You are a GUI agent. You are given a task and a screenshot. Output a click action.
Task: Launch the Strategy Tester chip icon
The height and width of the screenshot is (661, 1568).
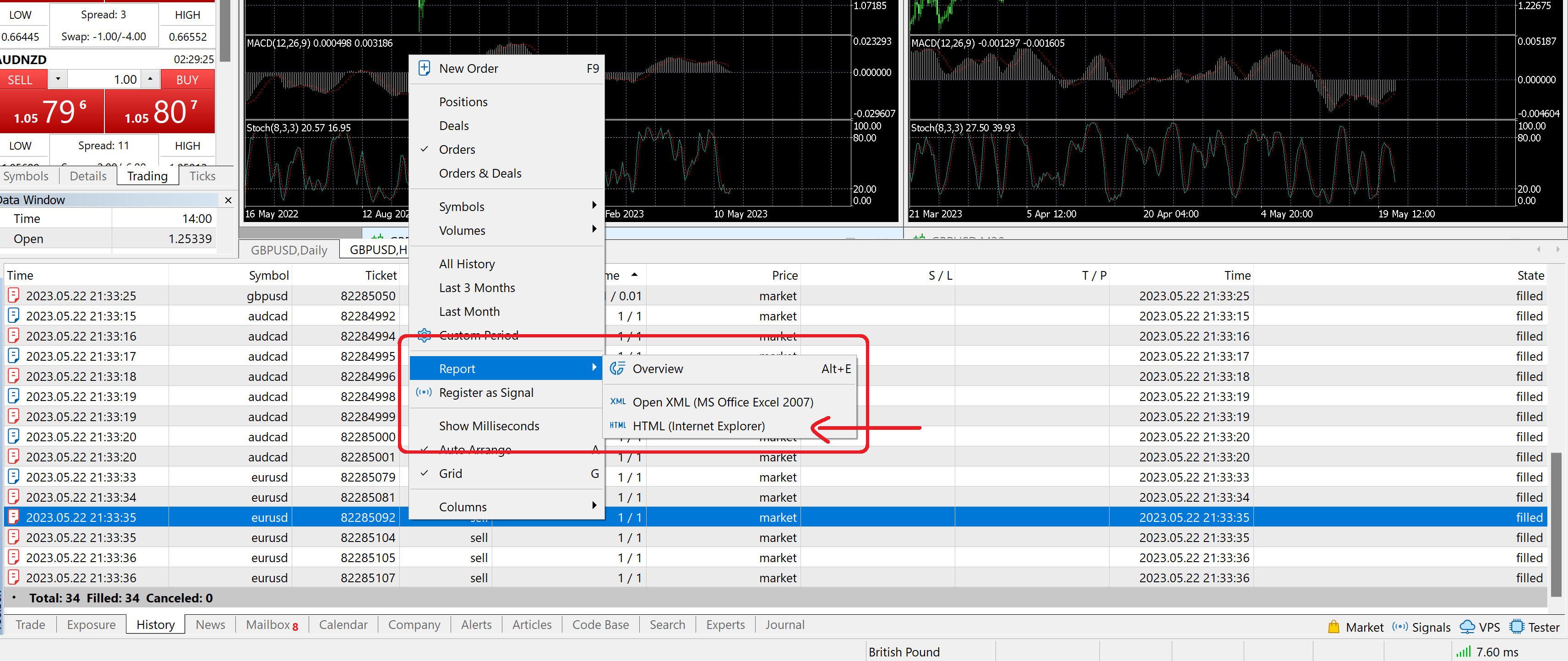click(1519, 626)
